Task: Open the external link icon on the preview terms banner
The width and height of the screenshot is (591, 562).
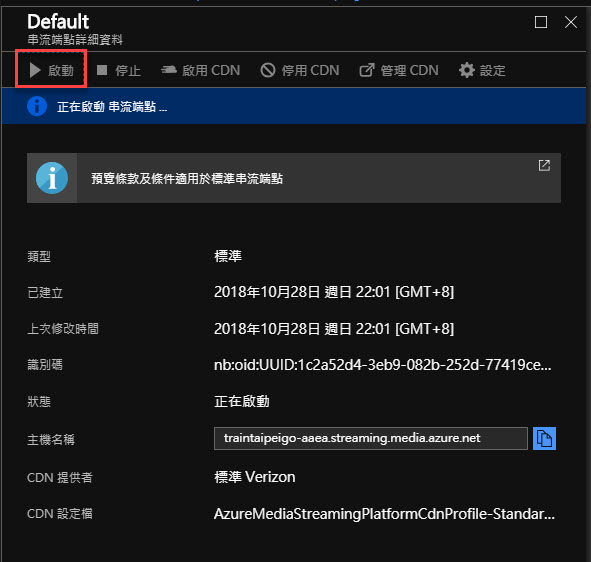Action: click(544, 165)
